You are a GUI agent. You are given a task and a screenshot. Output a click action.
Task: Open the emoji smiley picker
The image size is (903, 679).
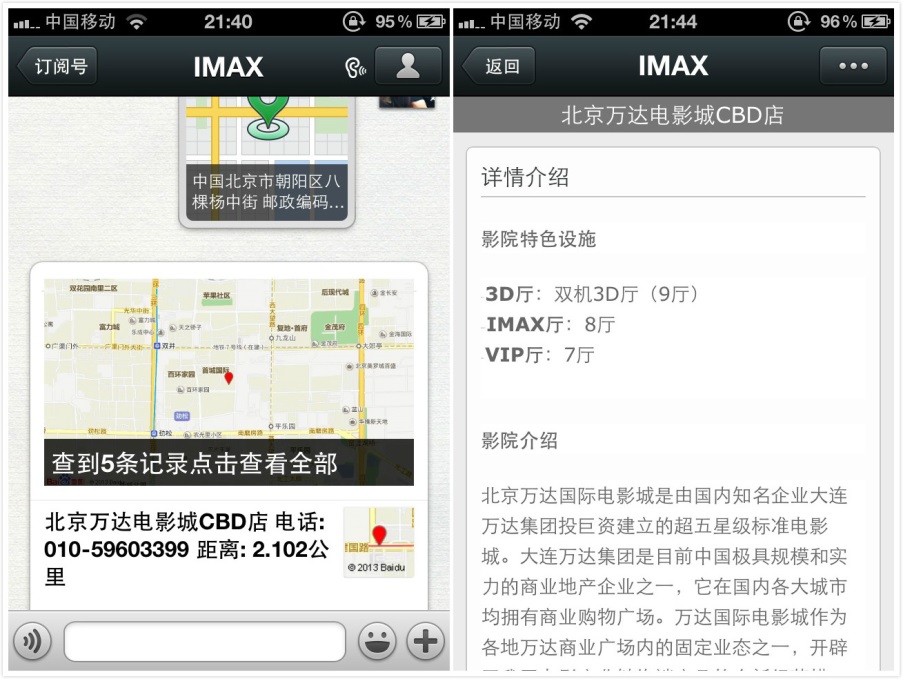tap(377, 641)
